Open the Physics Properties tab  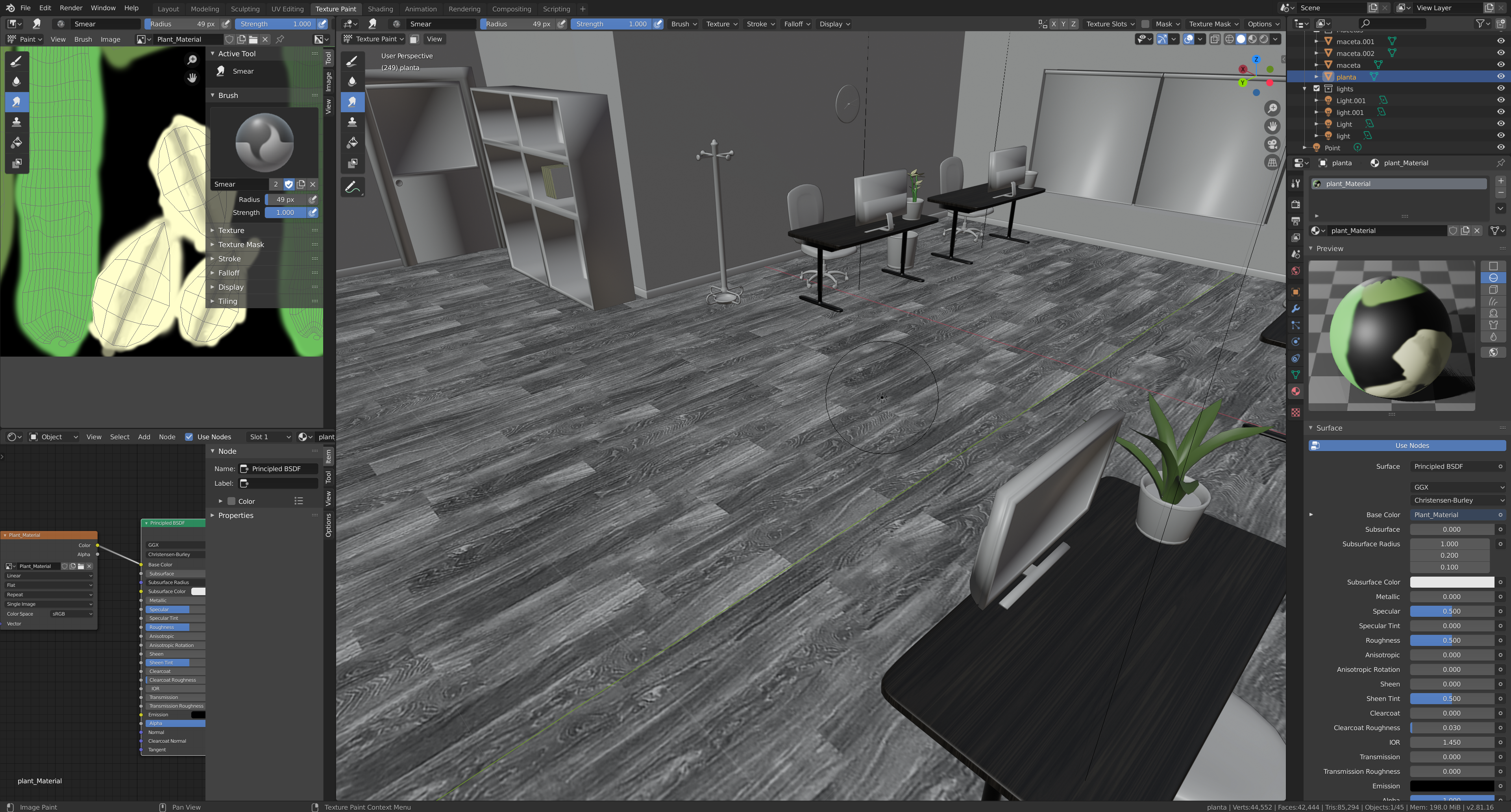[1296, 342]
